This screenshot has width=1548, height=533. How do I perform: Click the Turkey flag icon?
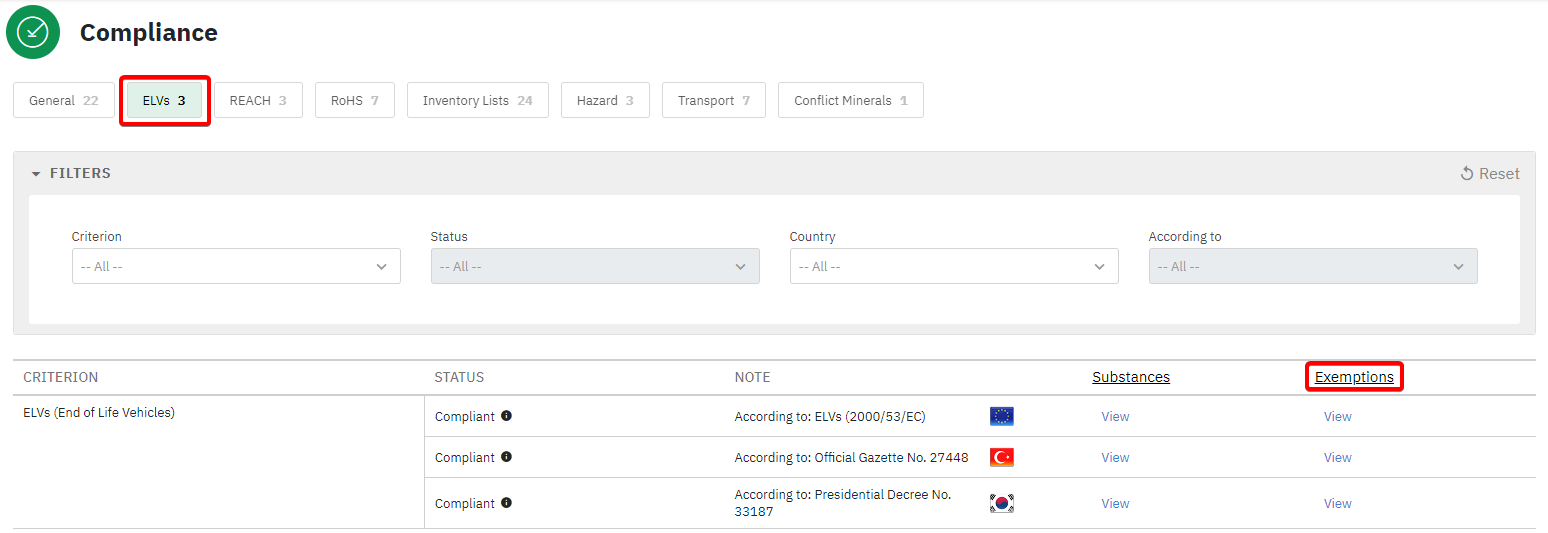pyautogui.click(x=1001, y=457)
